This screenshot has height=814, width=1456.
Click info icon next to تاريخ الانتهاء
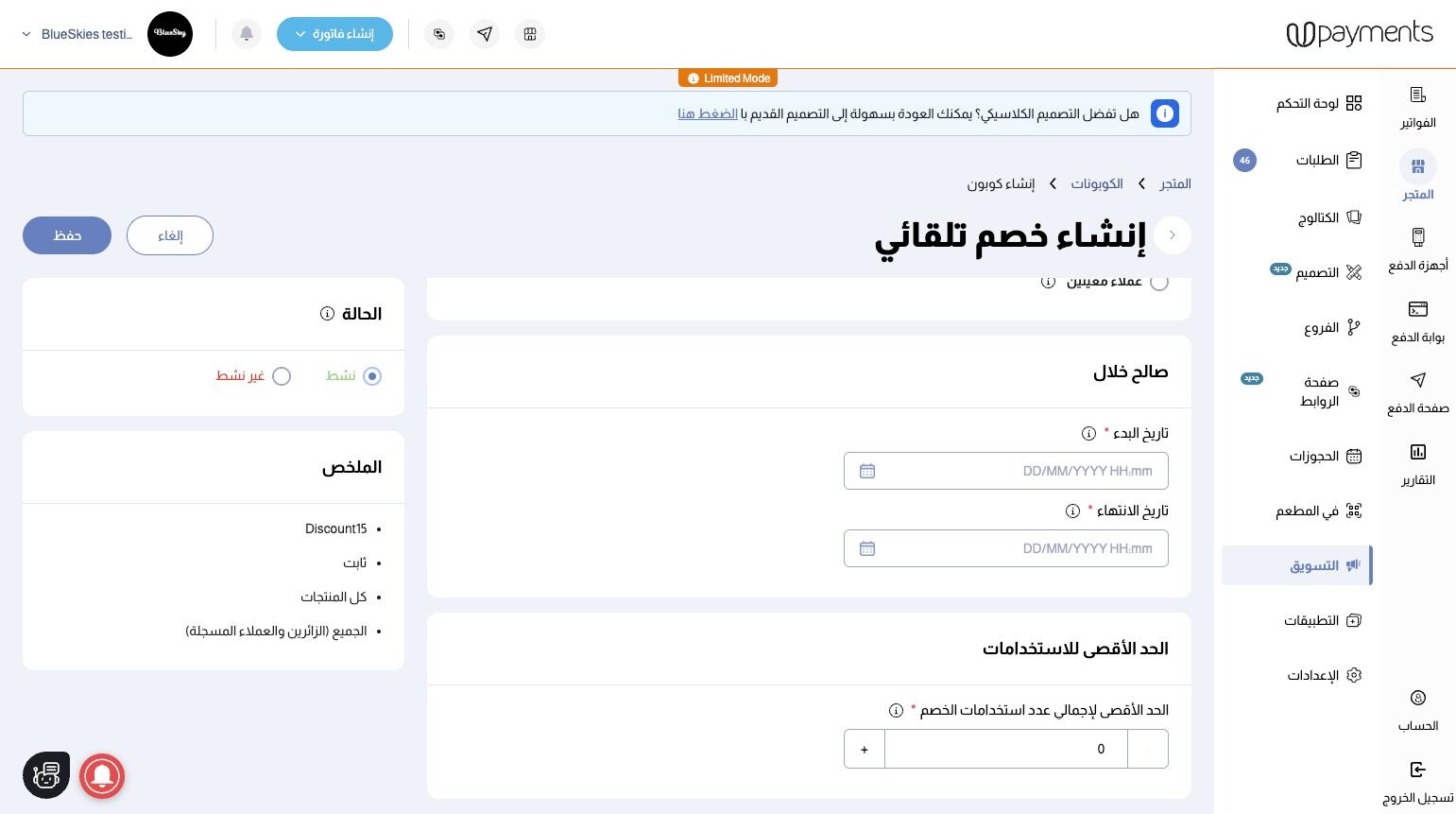click(x=1072, y=511)
